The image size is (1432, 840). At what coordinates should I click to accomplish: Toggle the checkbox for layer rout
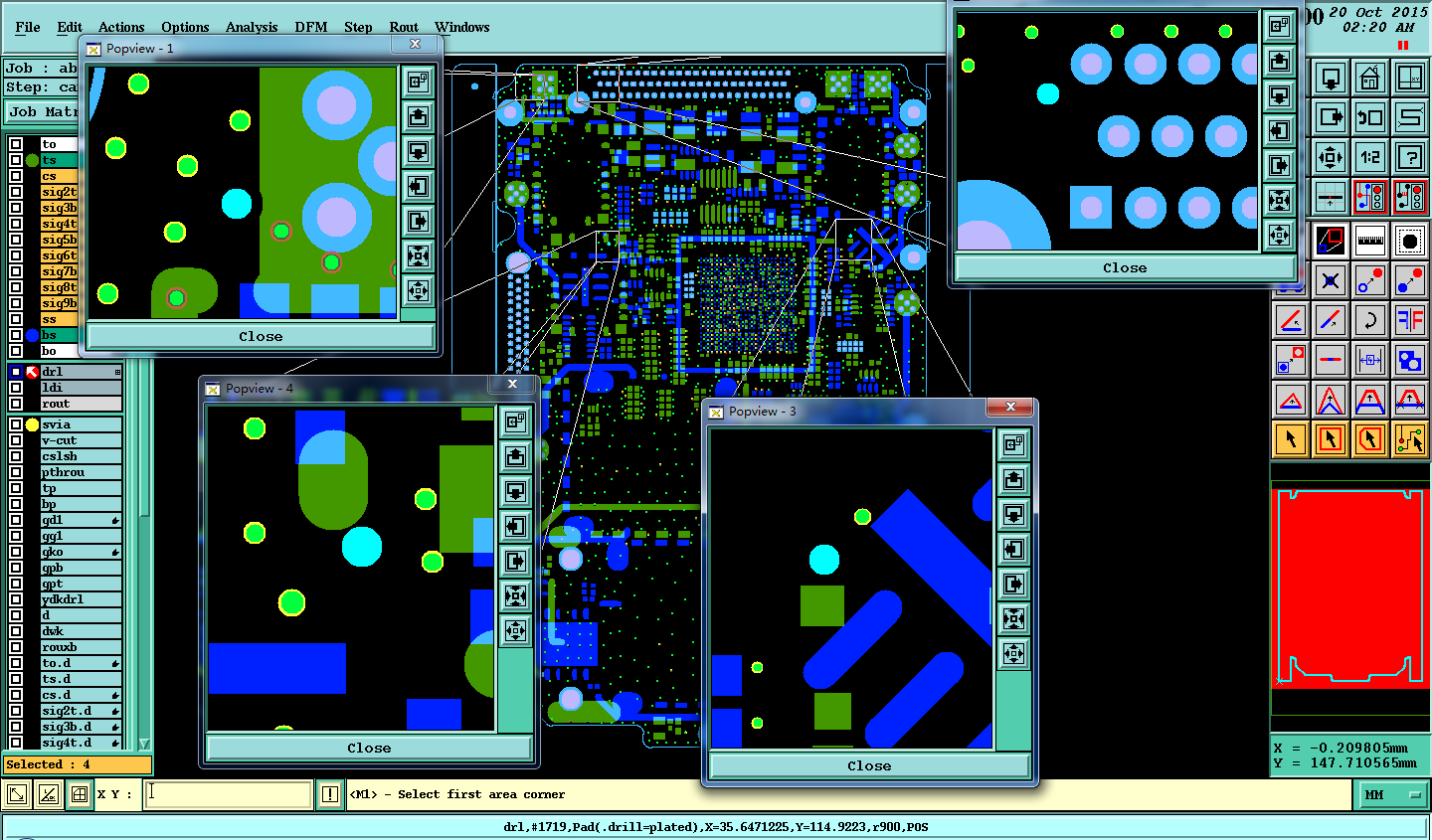16,404
